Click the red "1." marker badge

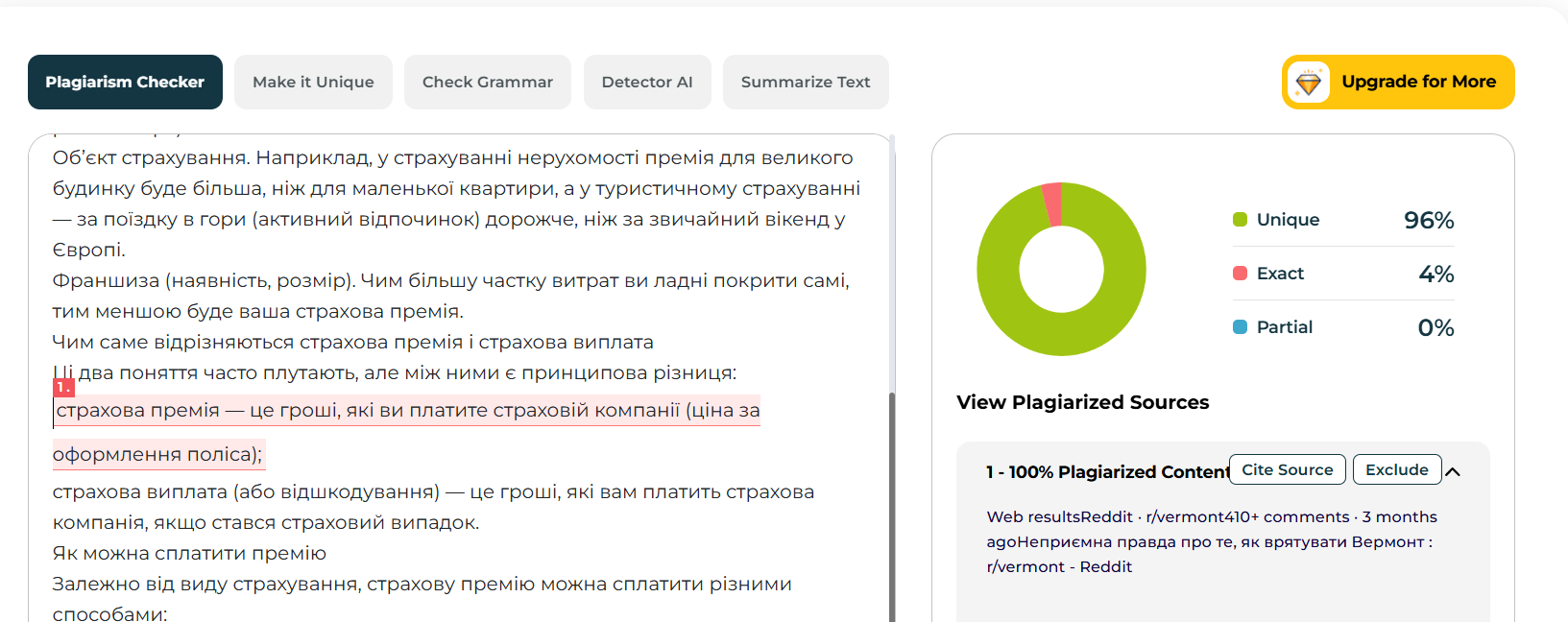coord(63,387)
